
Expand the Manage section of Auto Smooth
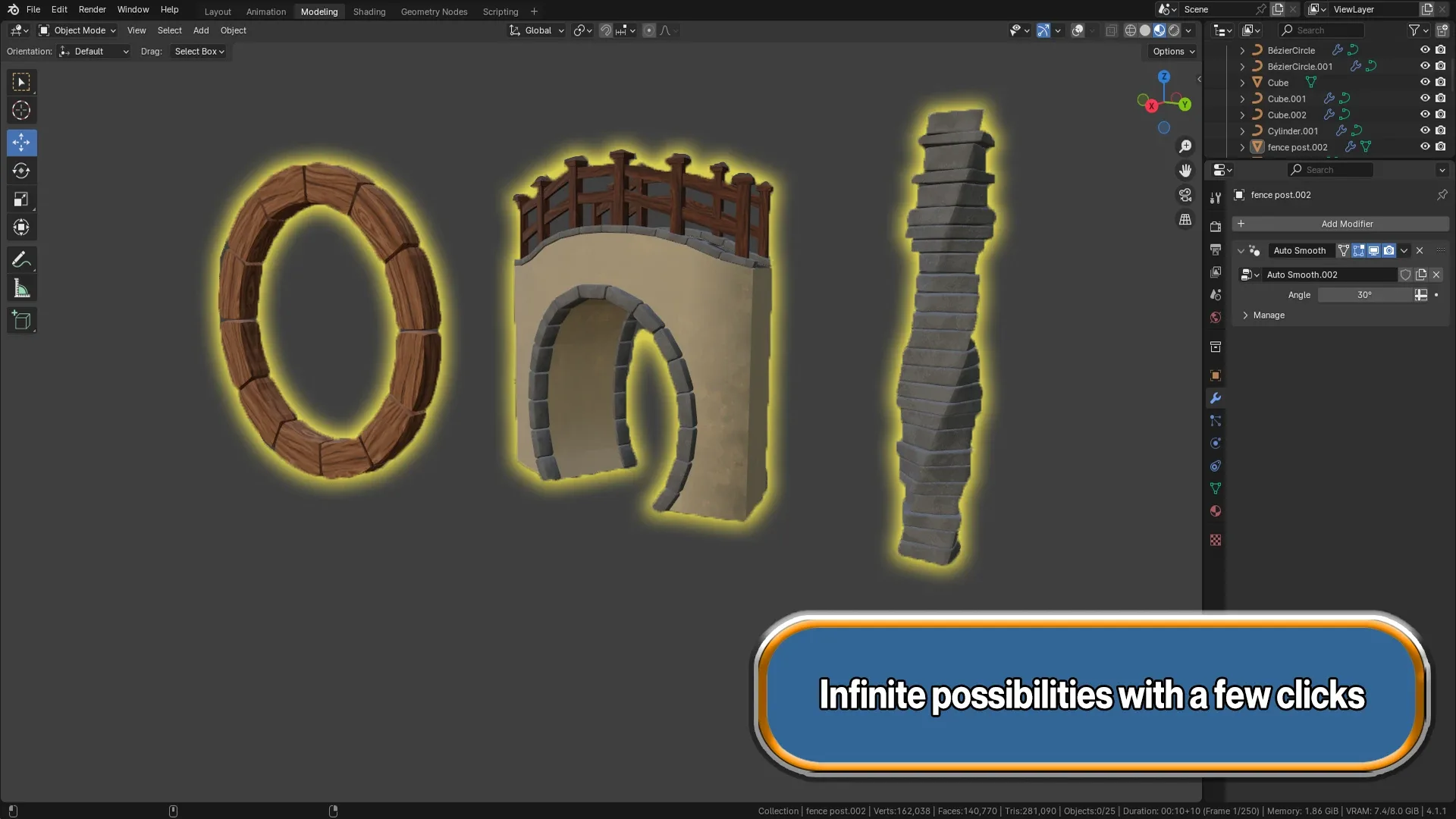pyautogui.click(x=1265, y=315)
